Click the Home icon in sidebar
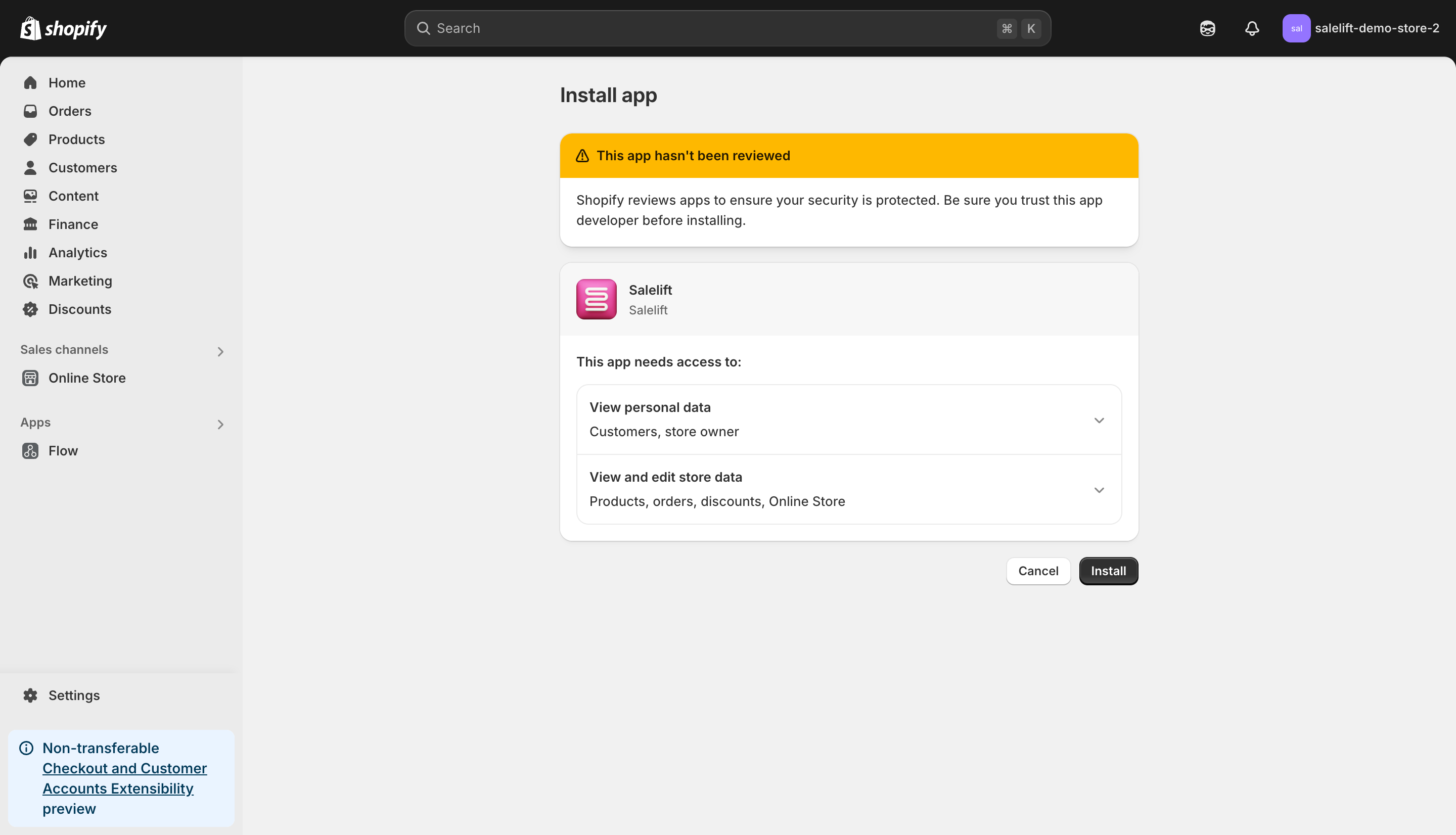This screenshot has height=835, width=1456. (x=30, y=82)
